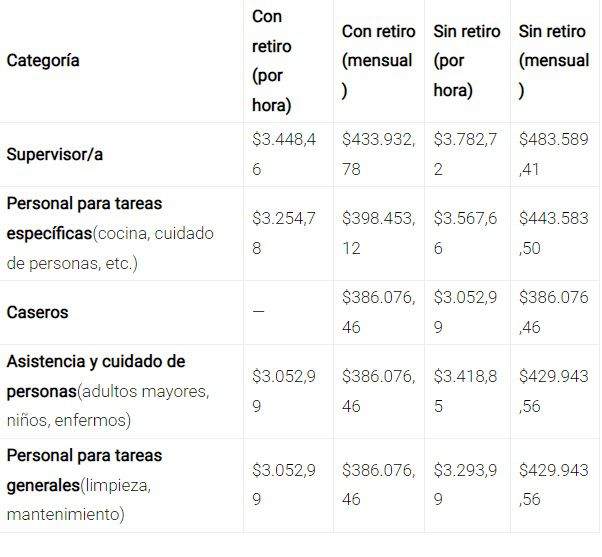Select the $433.932,78 monthly value
The height and width of the screenshot is (557, 602).
coord(378,154)
